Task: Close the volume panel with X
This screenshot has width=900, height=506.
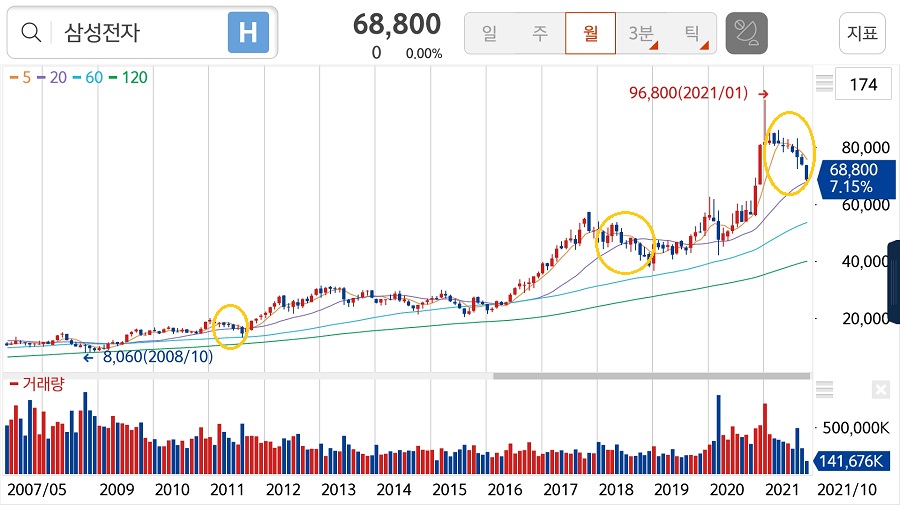Action: point(880,390)
